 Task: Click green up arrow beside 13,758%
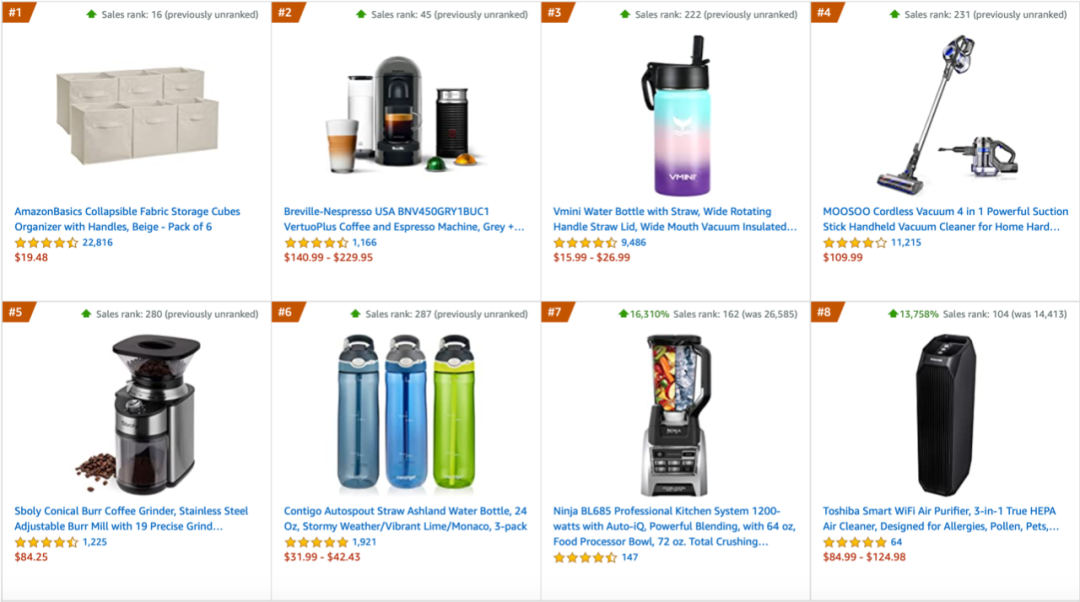pyautogui.click(x=893, y=314)
